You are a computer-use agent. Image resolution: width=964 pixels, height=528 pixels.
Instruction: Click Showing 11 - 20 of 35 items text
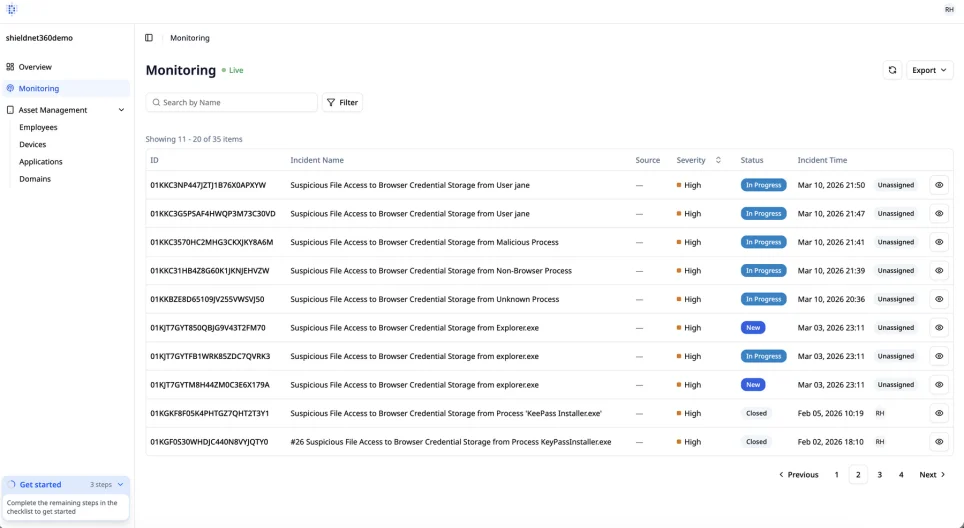pyautogui.click(x=194, y=140)
